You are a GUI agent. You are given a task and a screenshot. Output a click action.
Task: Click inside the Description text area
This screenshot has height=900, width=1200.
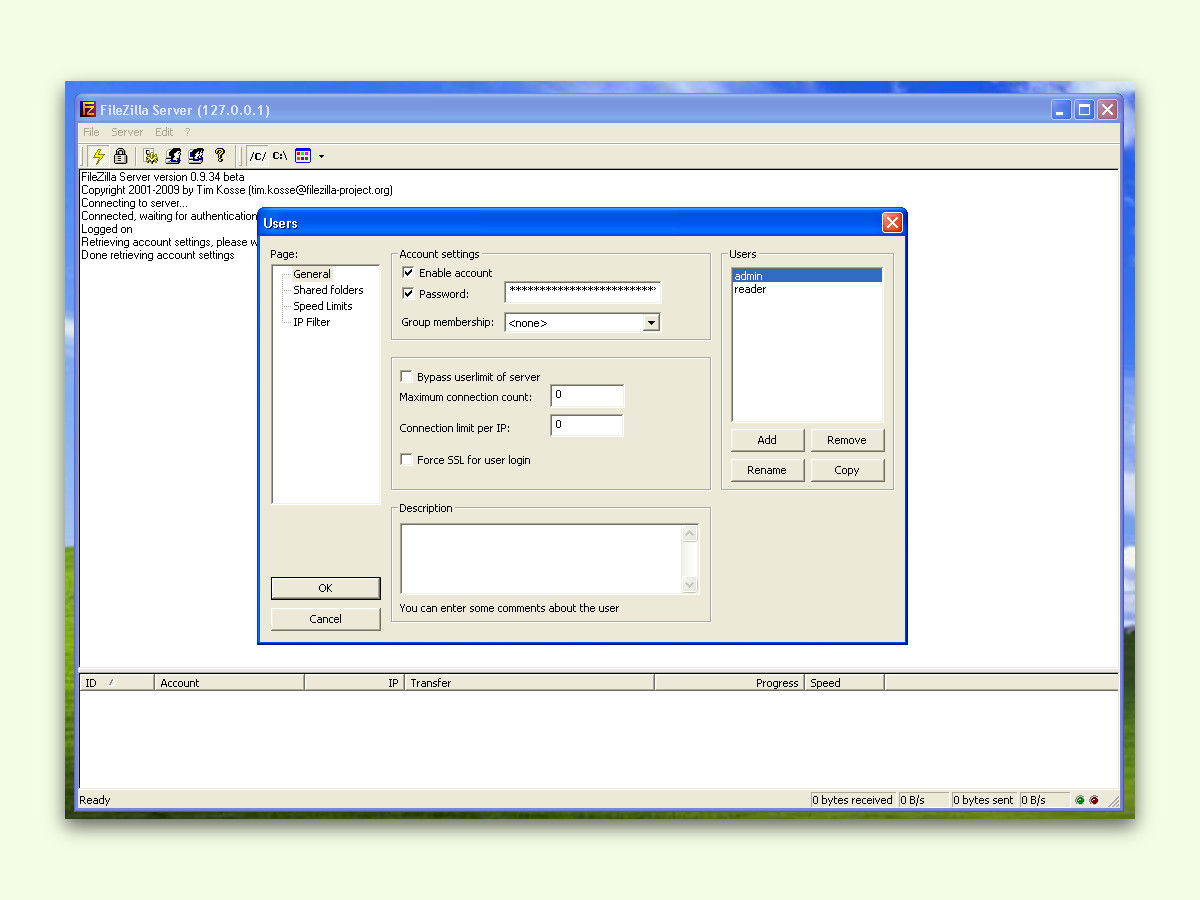(x=541, y=559)
